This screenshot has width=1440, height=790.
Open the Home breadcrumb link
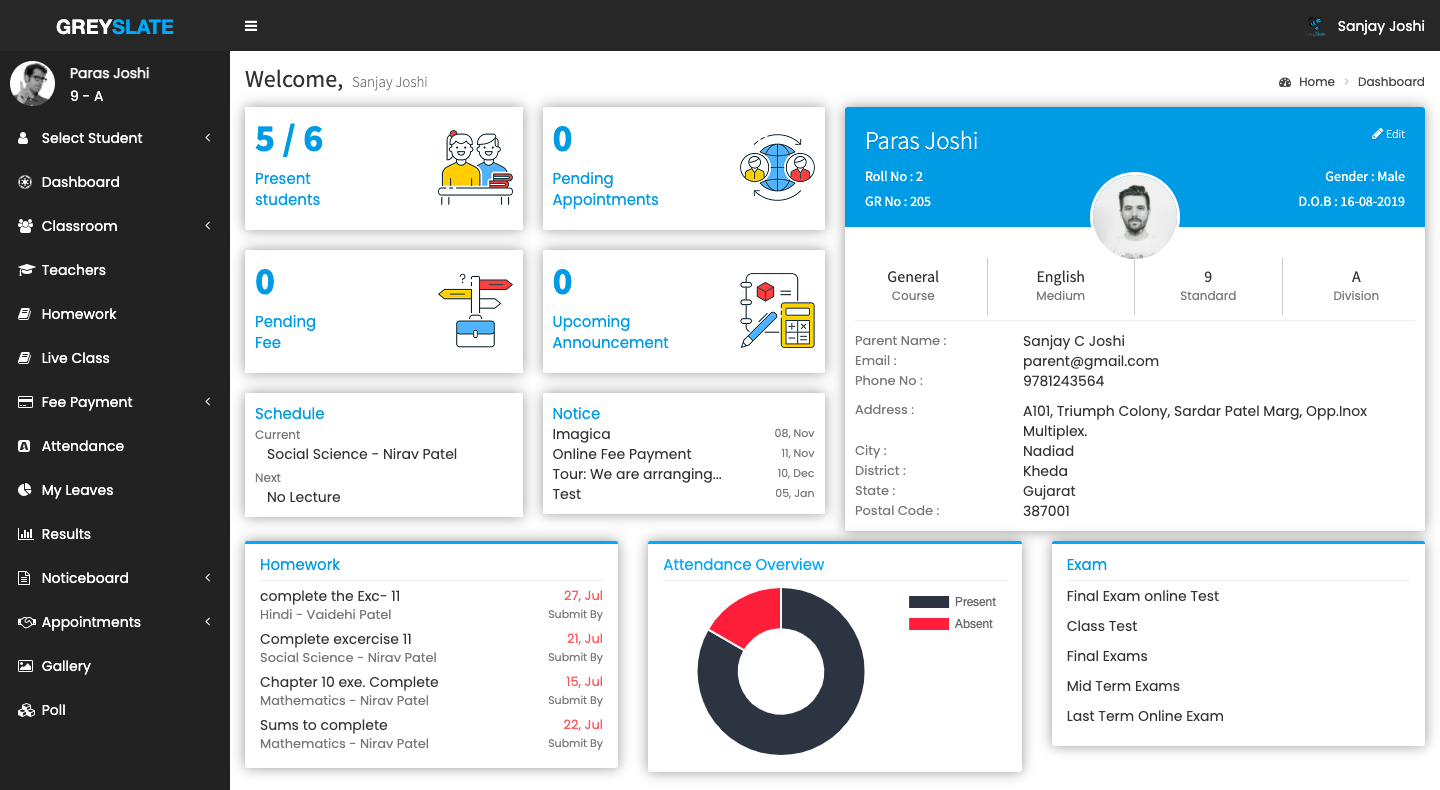click(x=1316, y=82)
